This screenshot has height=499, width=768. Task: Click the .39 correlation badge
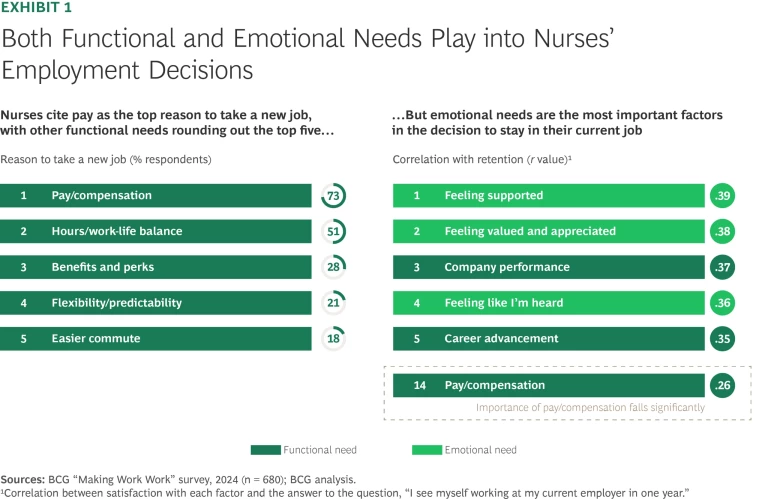(722, 196)
